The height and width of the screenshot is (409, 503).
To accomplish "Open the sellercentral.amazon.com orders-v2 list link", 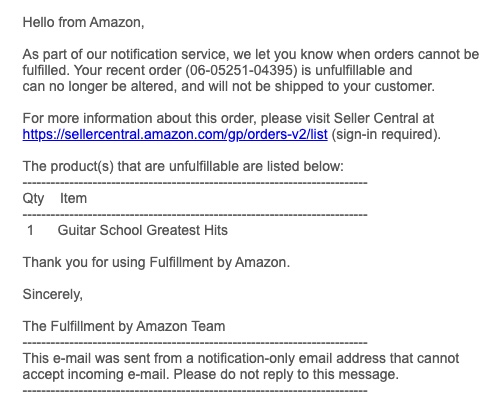I will point(175,134).
